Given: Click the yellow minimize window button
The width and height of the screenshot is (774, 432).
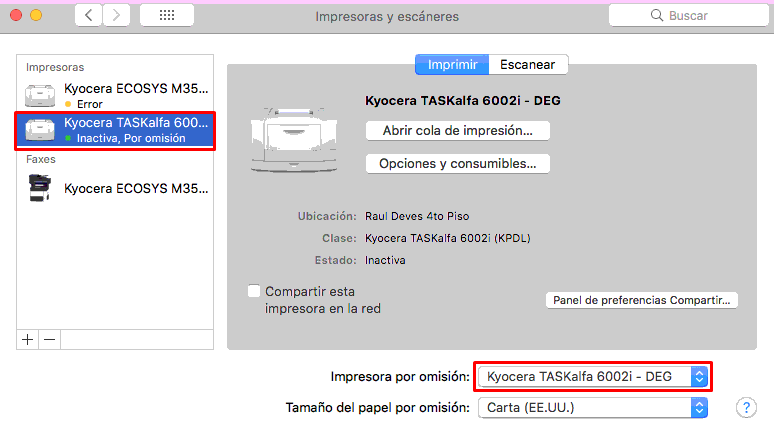Looking at the screenshot, I should coord(36,15).
